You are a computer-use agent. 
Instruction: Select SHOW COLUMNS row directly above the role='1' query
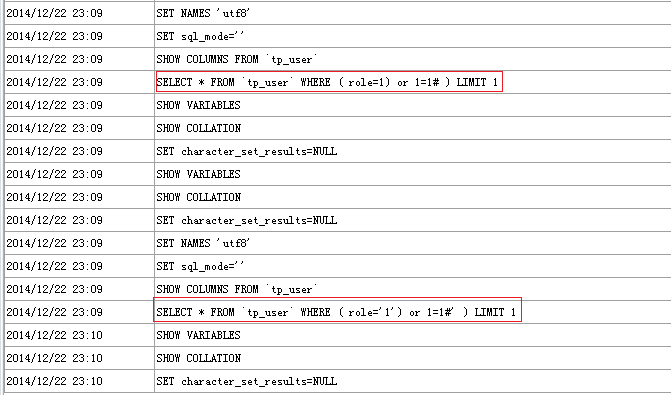point(237,289)
